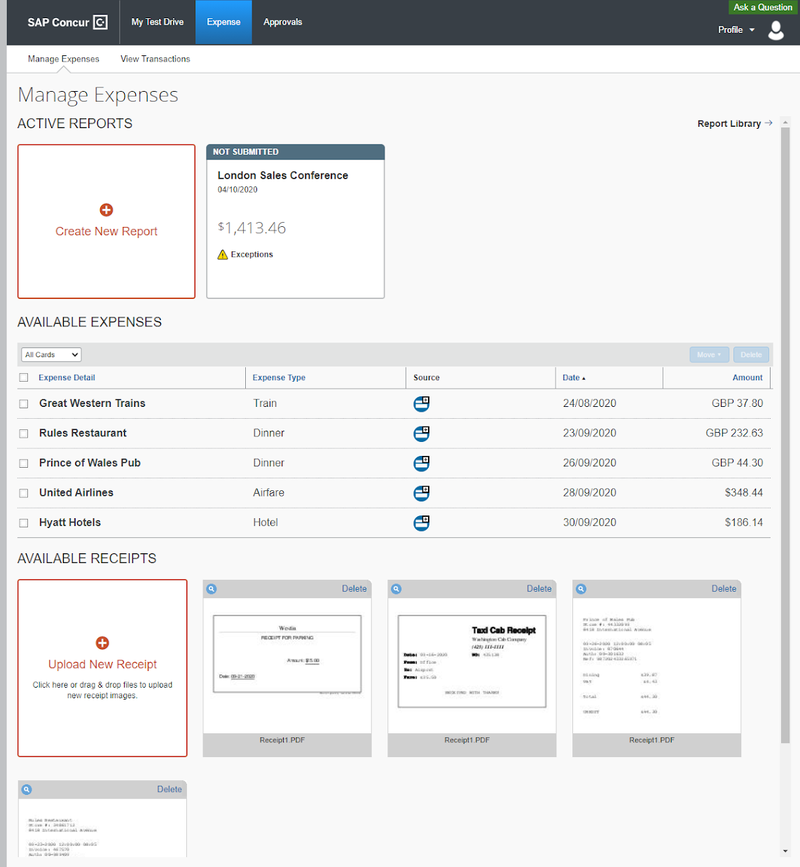Open the London Sales Conference report card
Image resolution: width=800 pixels, height=867 pixels.
[295, 222]
